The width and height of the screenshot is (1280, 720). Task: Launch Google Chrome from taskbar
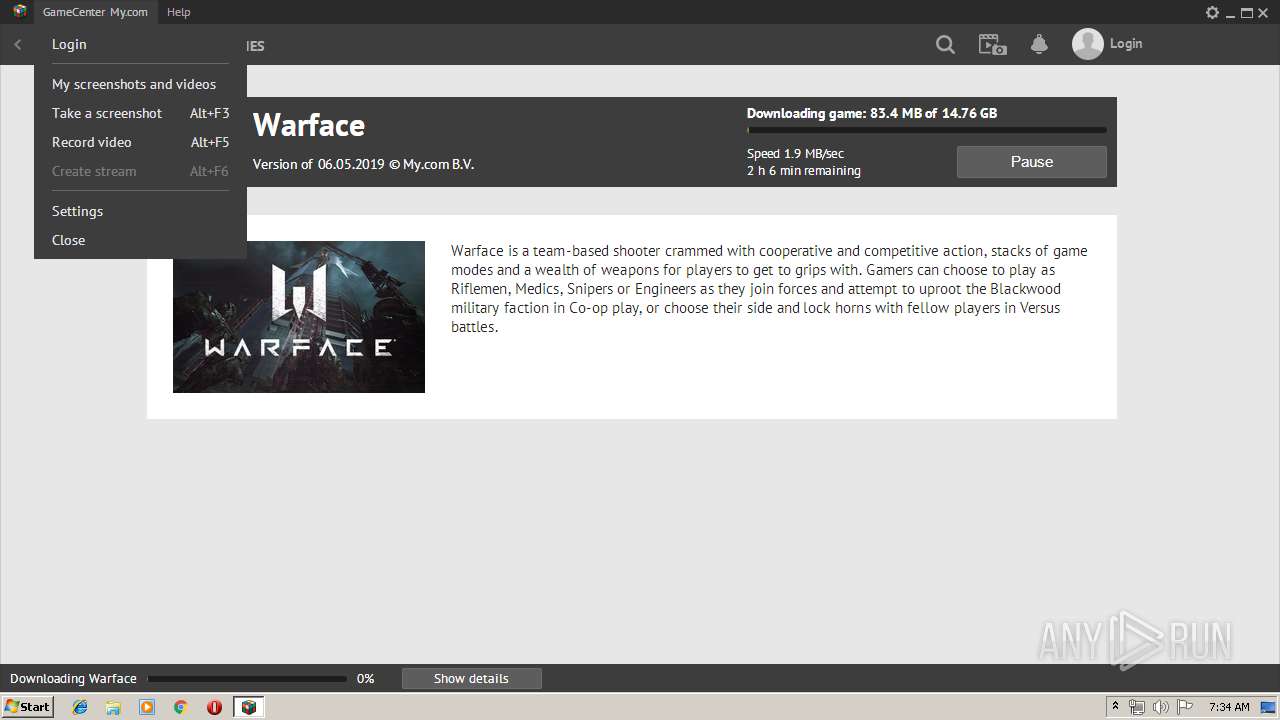click(180, 707)
